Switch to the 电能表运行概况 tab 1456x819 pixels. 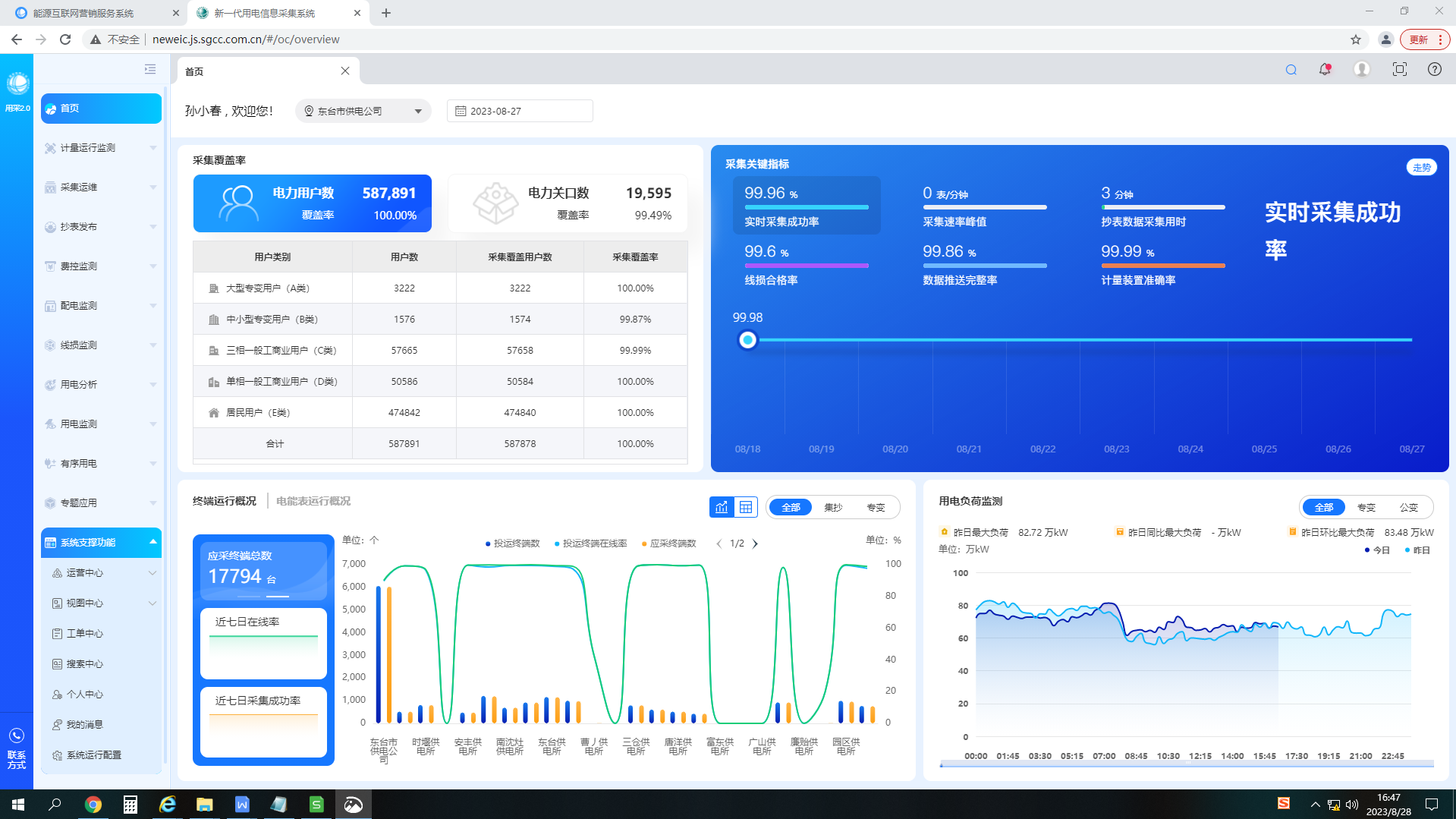tap(313, 501)
